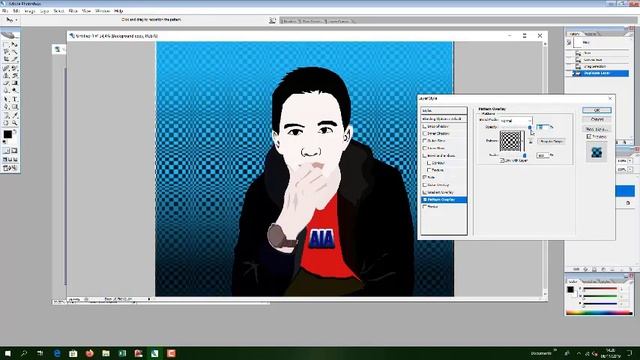The width and height of the screenshot is (640, 360).
Task: Toggle the Drop Shadow checkbox
Action: pyautogui.click(x=424, y=127)
